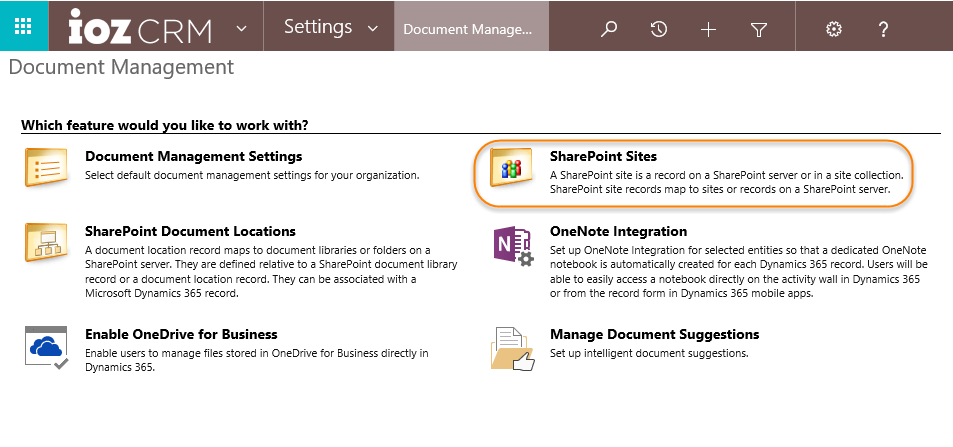Click the OneNote Integration icon
Screen dimensions: 953x447
512,246
